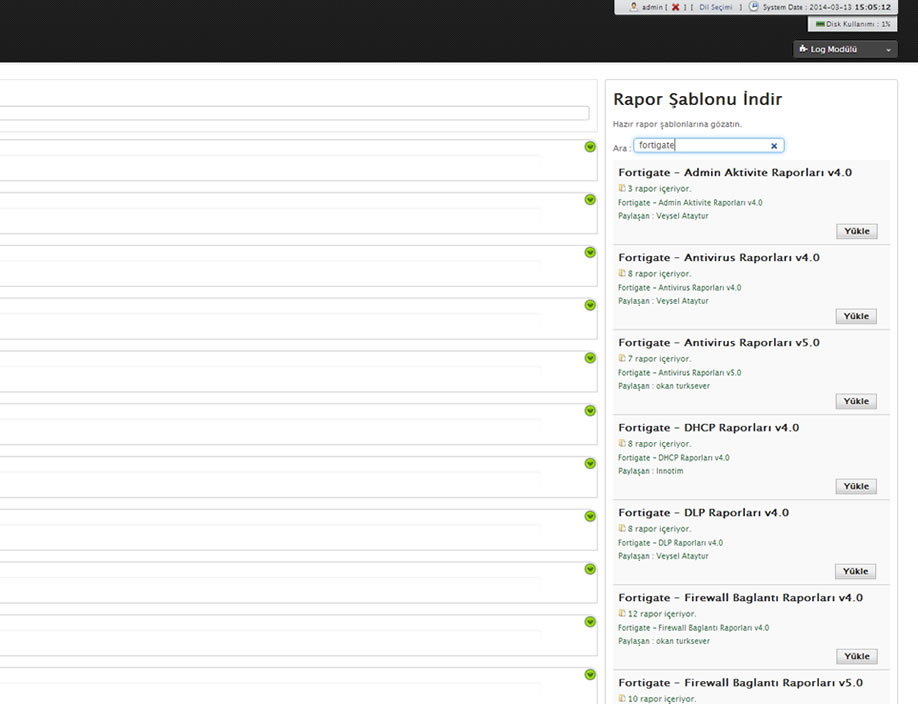Log out via the red X icon

pyautogui.click(x=675, y=7)
